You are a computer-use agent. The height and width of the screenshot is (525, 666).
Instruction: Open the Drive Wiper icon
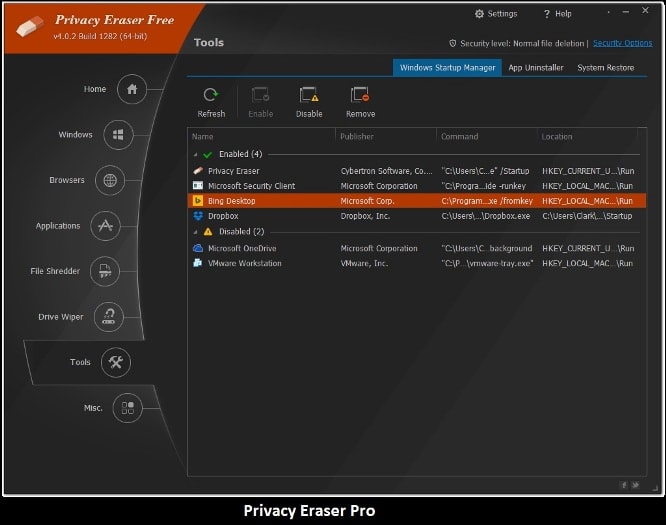[109, 317]
